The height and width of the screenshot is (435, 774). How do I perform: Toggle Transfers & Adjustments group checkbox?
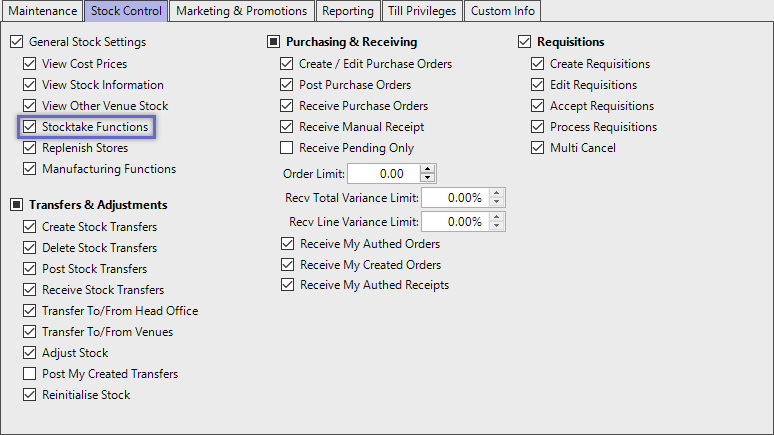[x=16, y=205]
